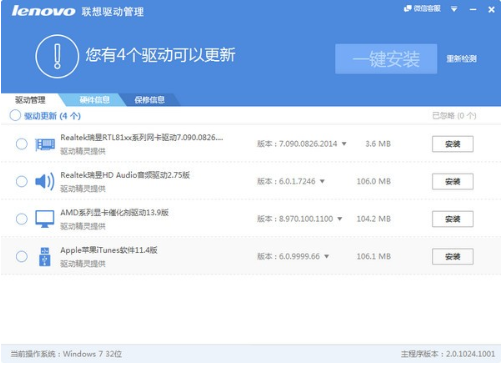Select the AMD graphics driver checkbox
Screen dimensions: 504x366
[22, 219]
